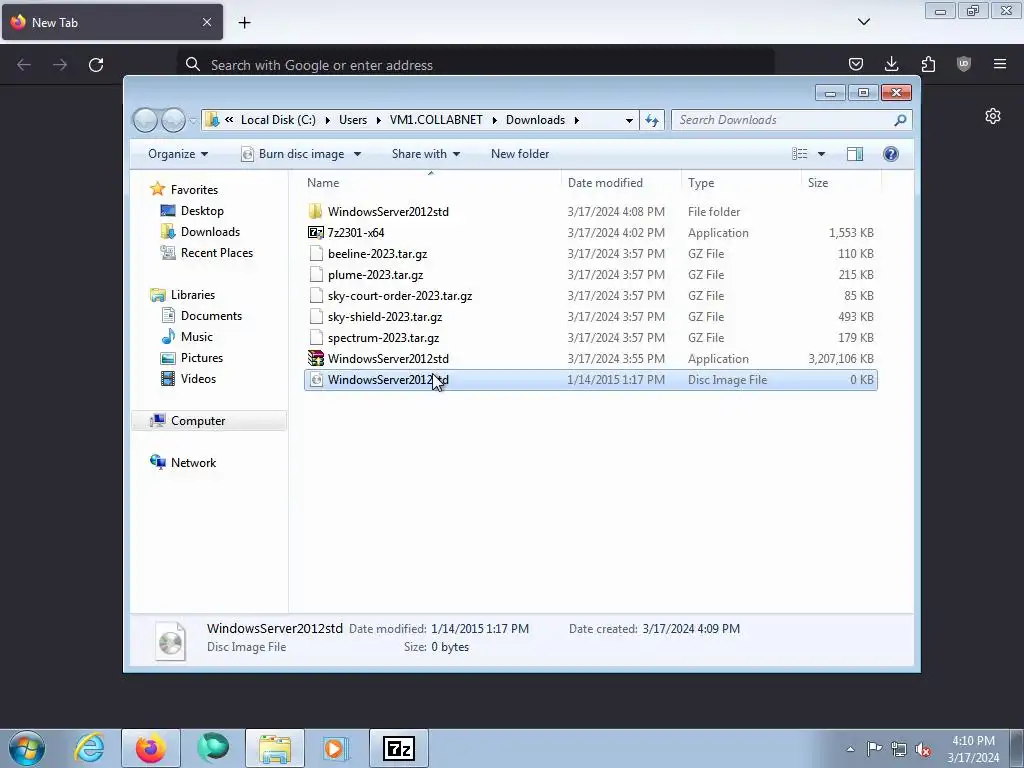Sort by the Type column header
This screenshot has height=768, width=1024.
point(741,183)
